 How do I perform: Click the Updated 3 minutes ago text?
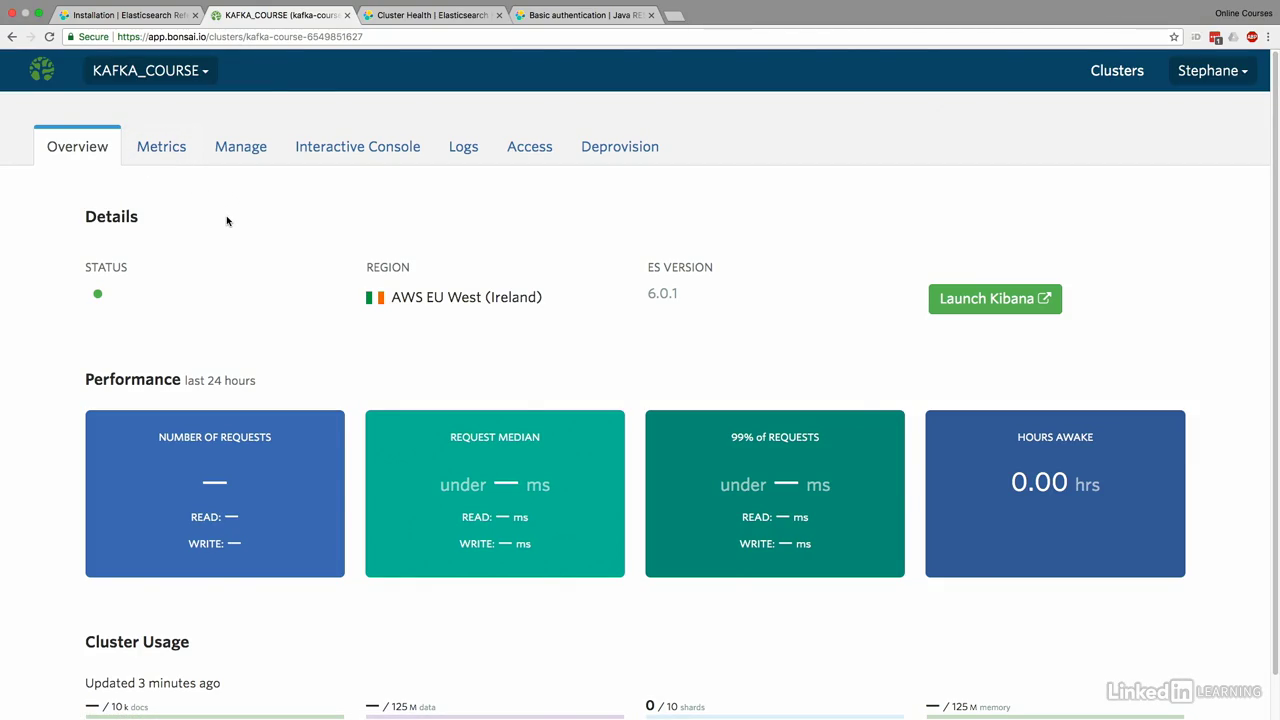point(152,683)
